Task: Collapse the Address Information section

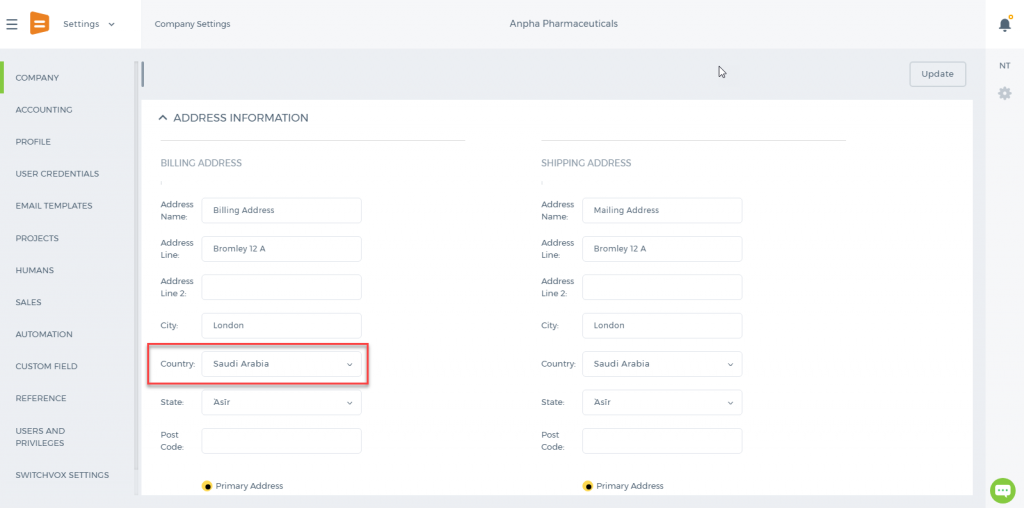Action: click(x=163, y=118)
